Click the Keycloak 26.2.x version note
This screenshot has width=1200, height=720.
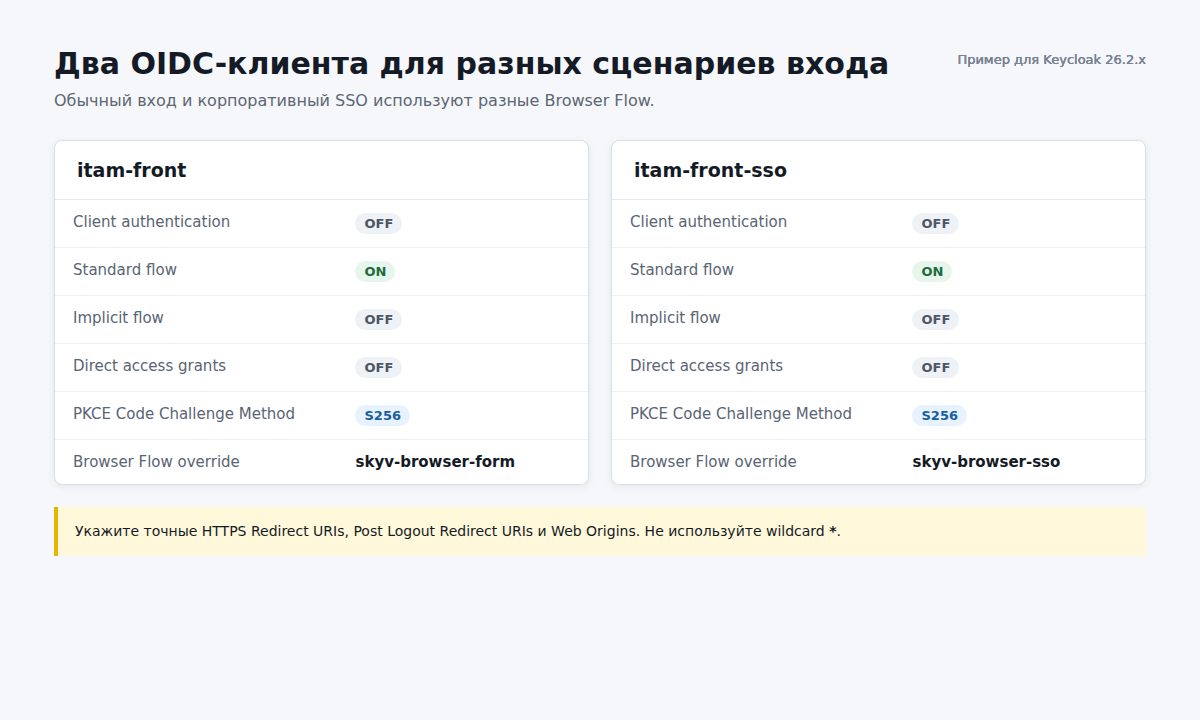(x=1051, y=60)
